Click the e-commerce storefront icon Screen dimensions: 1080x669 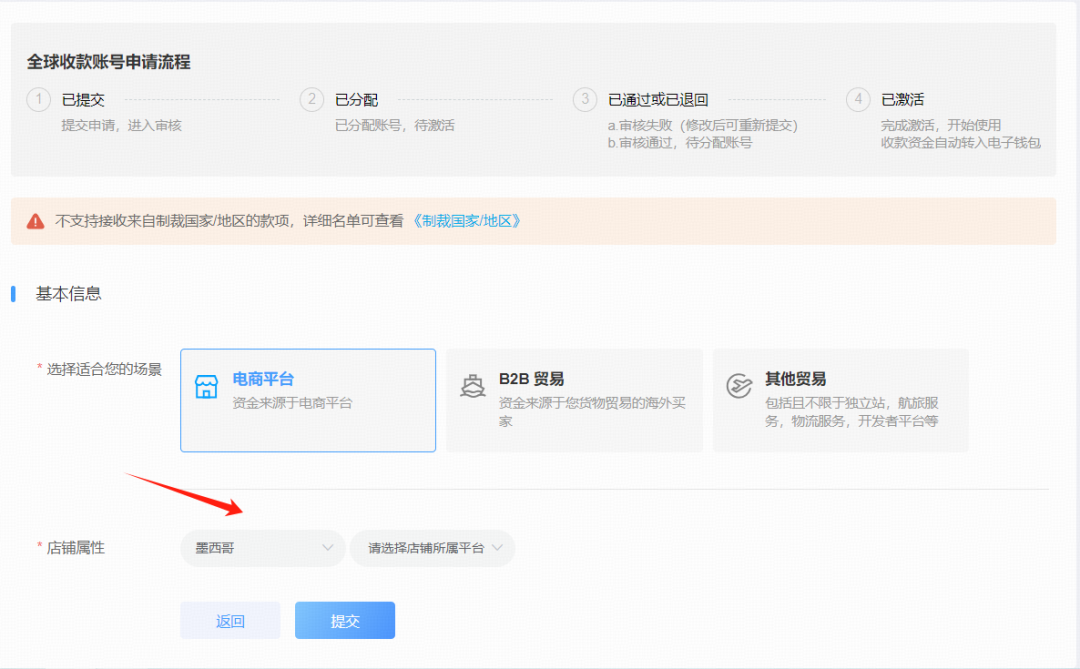pyautogui.click(x=206, y=388)
